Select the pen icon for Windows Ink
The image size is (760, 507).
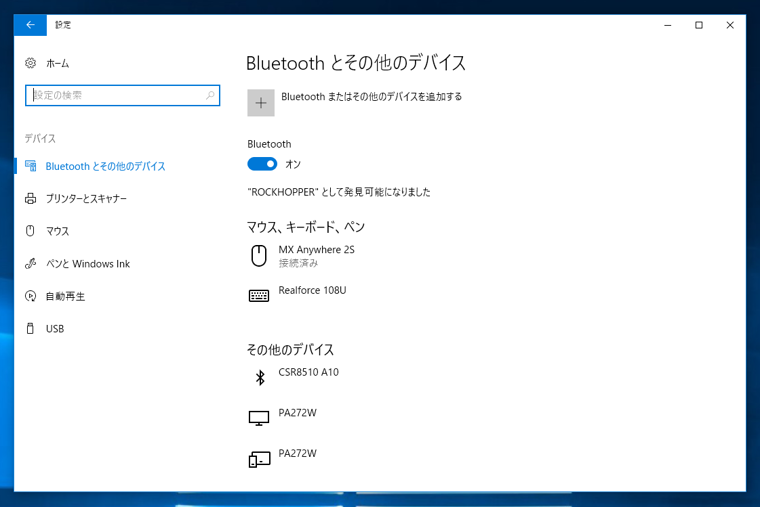pyautogui.click(x=31, y=263)
